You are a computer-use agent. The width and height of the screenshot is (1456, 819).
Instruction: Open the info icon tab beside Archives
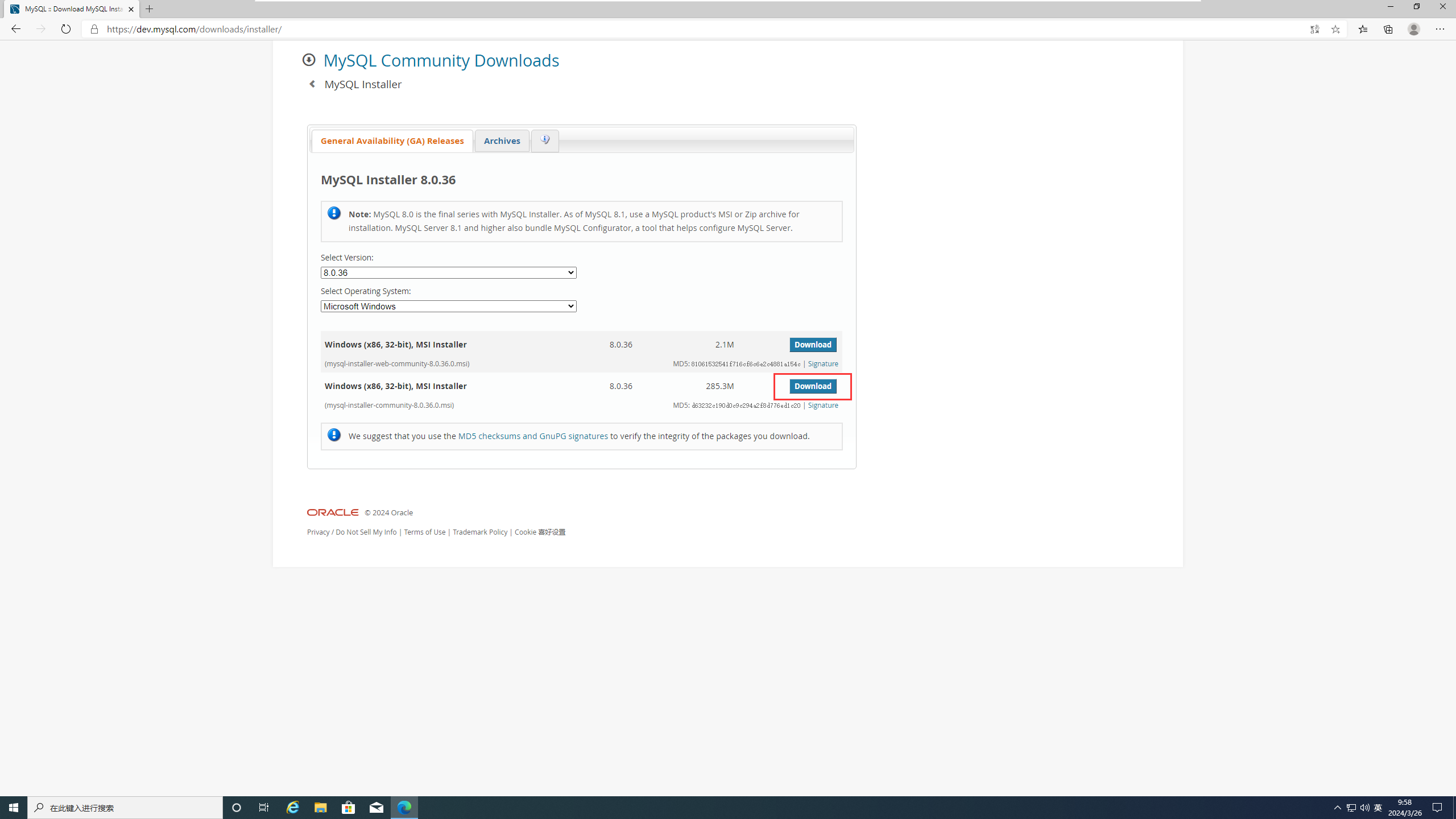point(545,140)
